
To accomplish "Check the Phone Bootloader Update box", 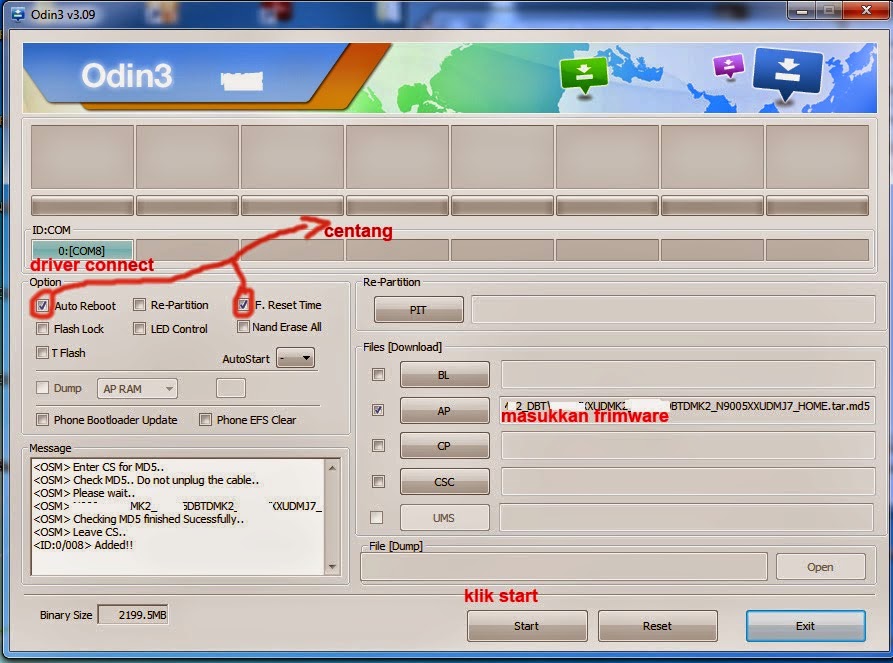I will tap(42, 419).
